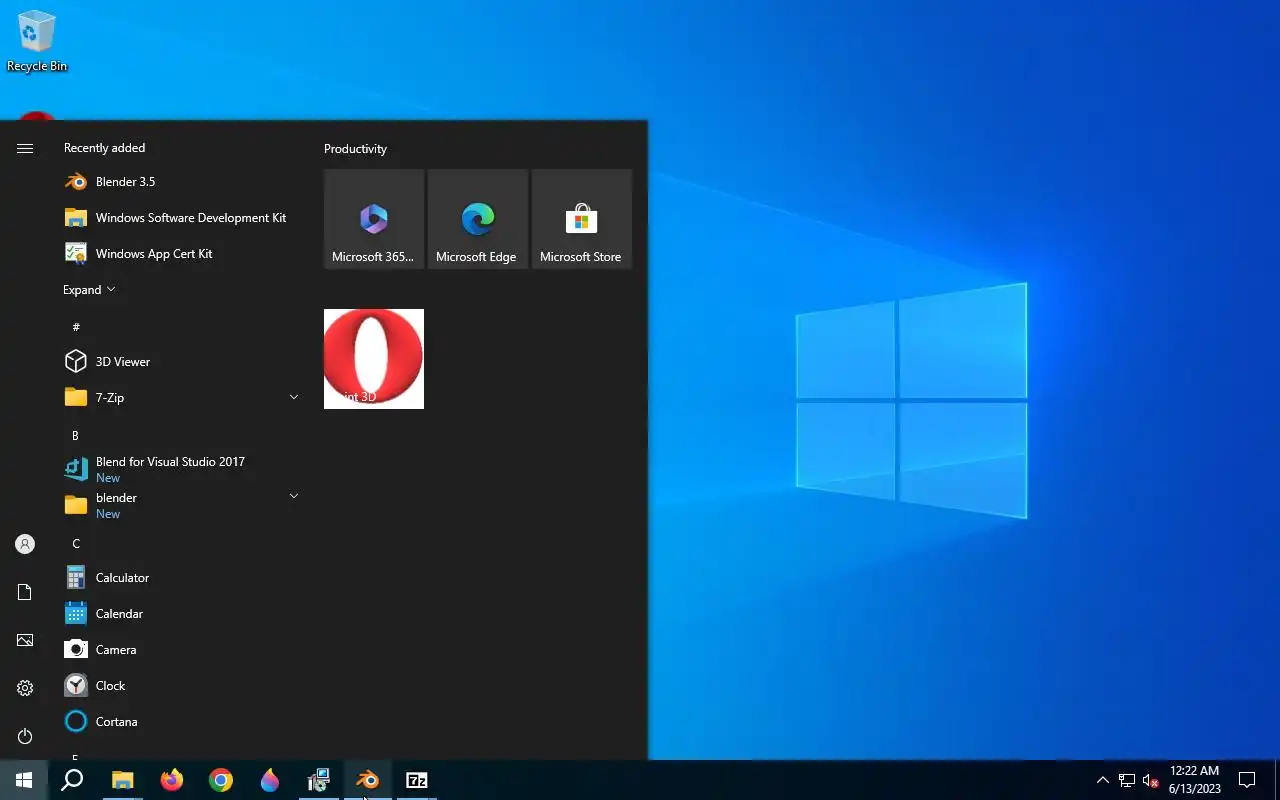Open Documents icon in Start sidebar
Image resolution: width=1280 pixels, height=800 pixels.
[x=25, y=592]
